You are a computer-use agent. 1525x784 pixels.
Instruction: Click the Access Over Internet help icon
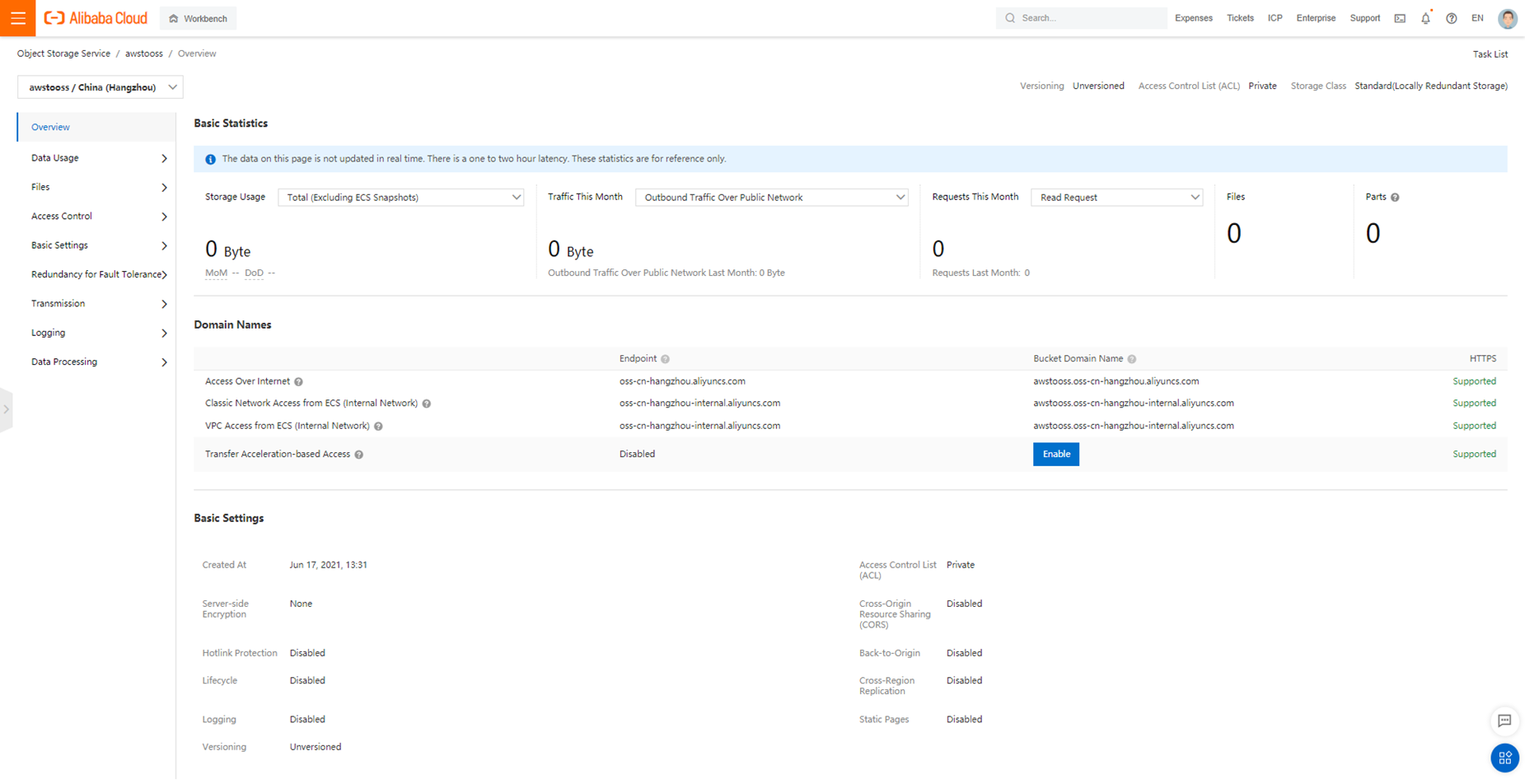click(298, 382)
